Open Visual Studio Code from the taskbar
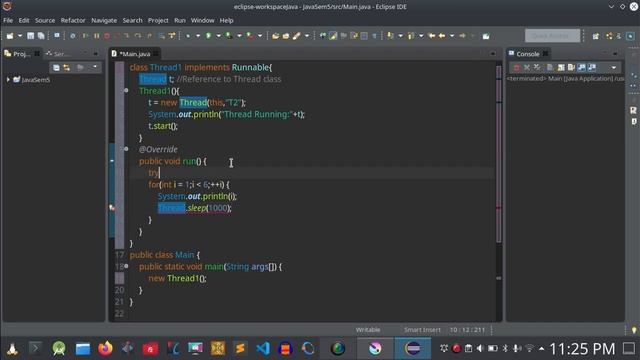 (x=263, y=349)
